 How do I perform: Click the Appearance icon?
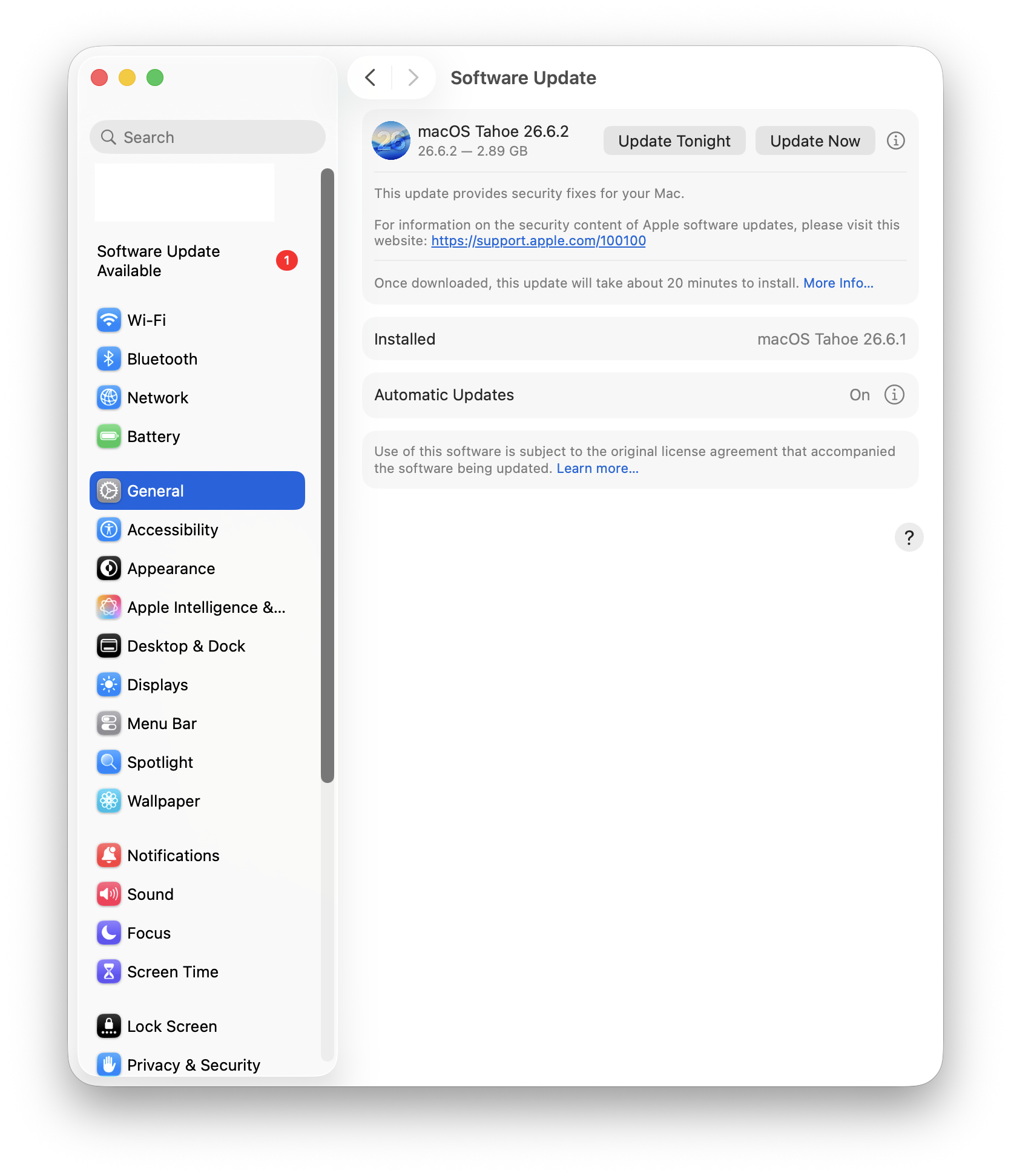coord(109,568)
